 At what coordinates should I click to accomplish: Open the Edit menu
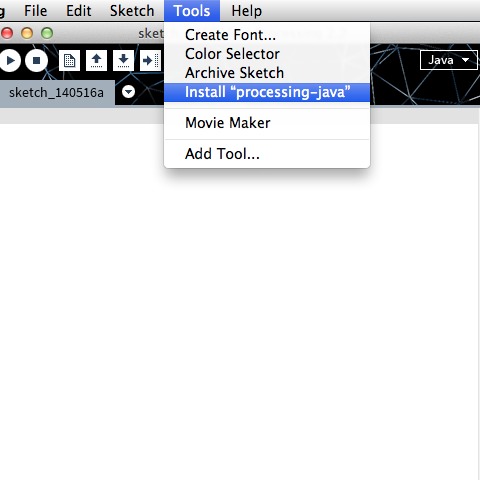click(78, 11)
